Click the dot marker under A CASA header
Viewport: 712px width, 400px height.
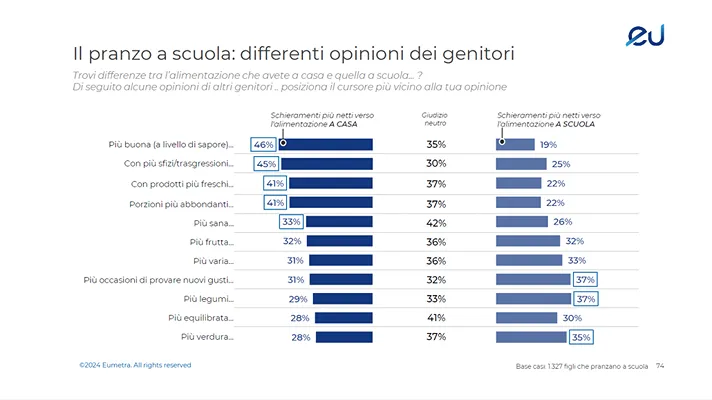pos(283,142)
